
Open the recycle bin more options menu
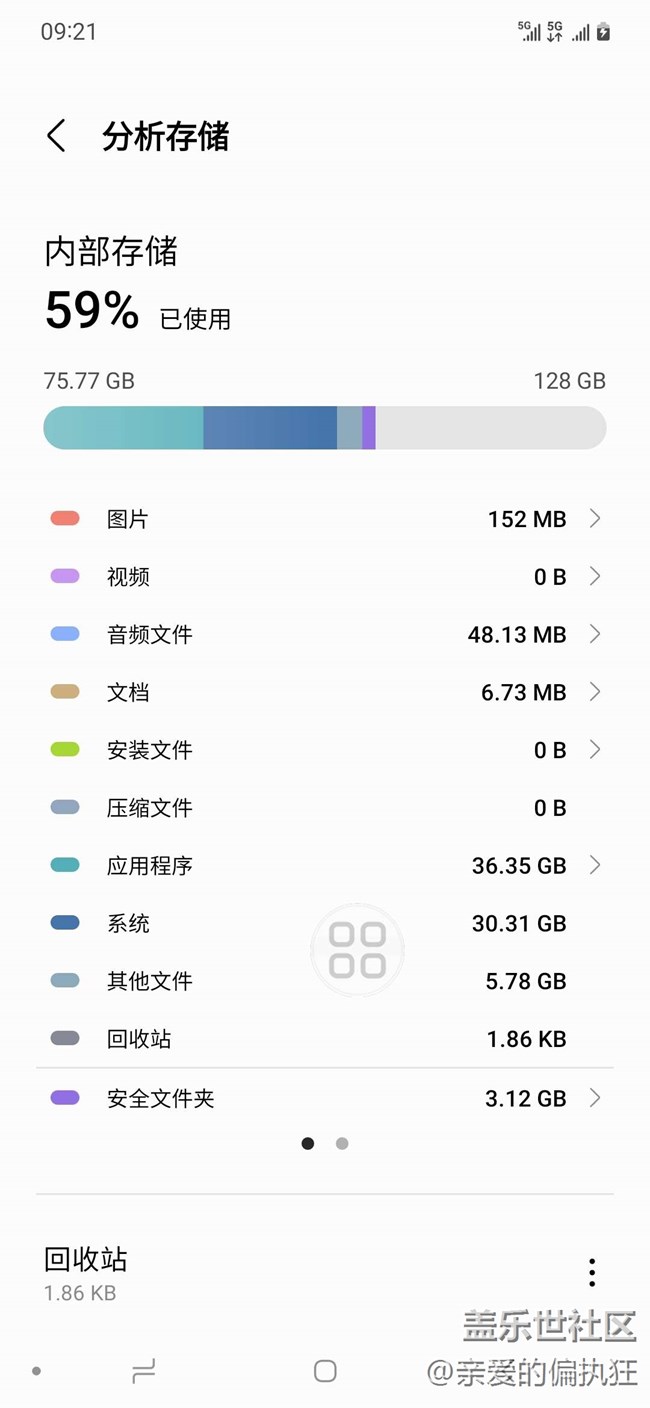tap(592, 1272)
